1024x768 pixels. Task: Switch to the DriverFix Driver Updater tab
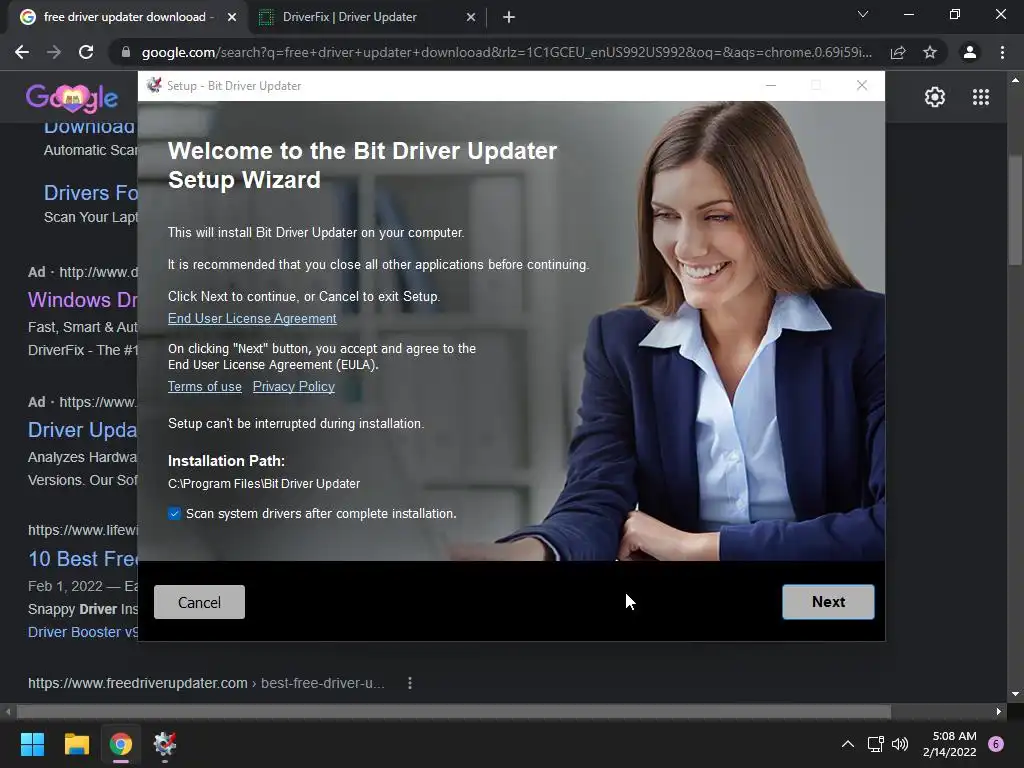pyautogui.click(x=349, y=17)
